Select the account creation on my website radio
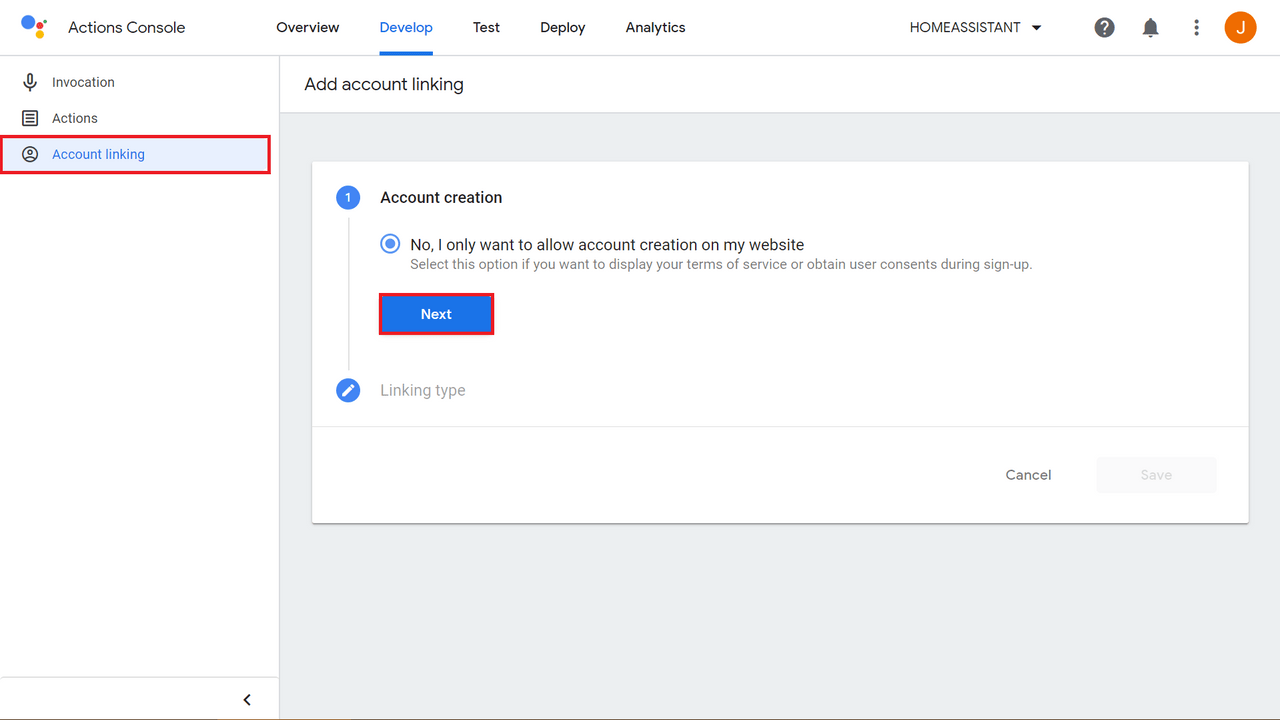Viewport: 1280px width, 720px height. click(390, 244)
